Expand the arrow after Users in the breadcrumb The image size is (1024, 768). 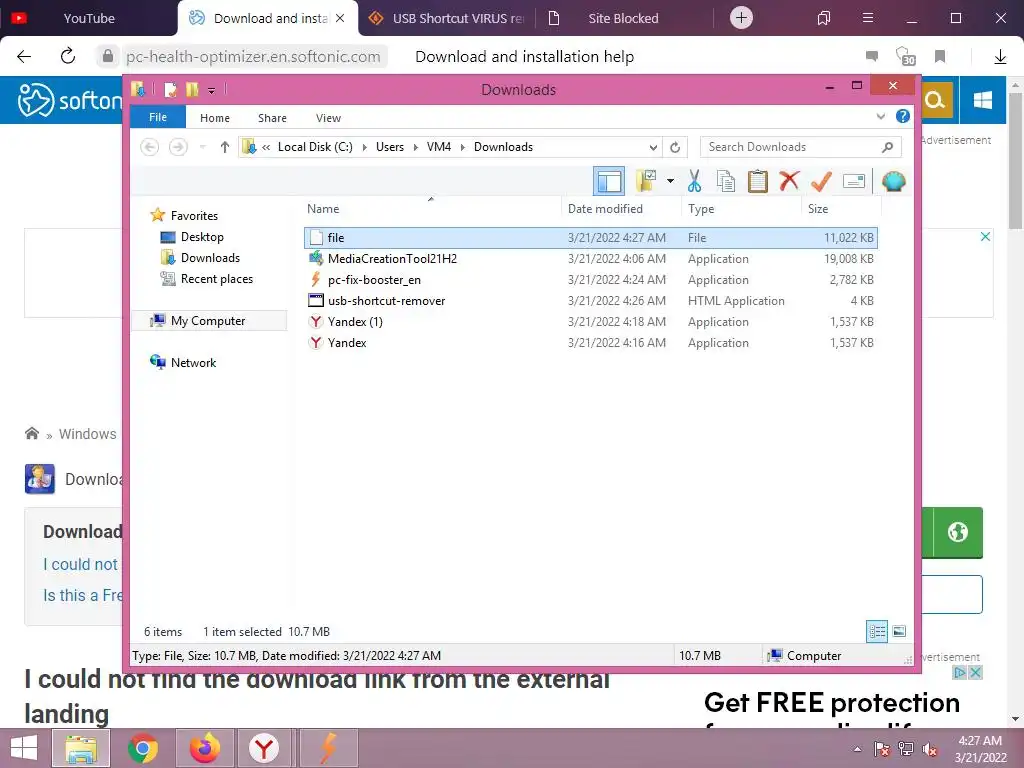tap(415, 148)
